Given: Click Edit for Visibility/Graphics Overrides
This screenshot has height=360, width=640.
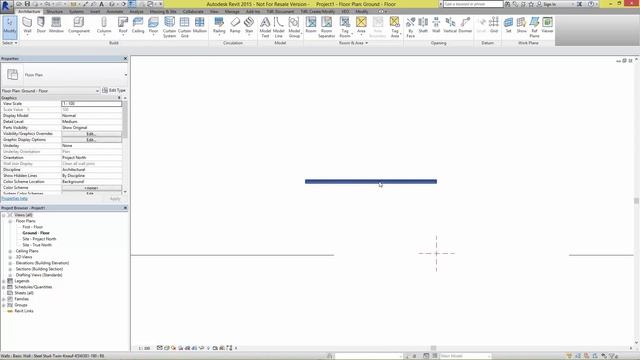Looking at the screenshot, I should 91,133.
